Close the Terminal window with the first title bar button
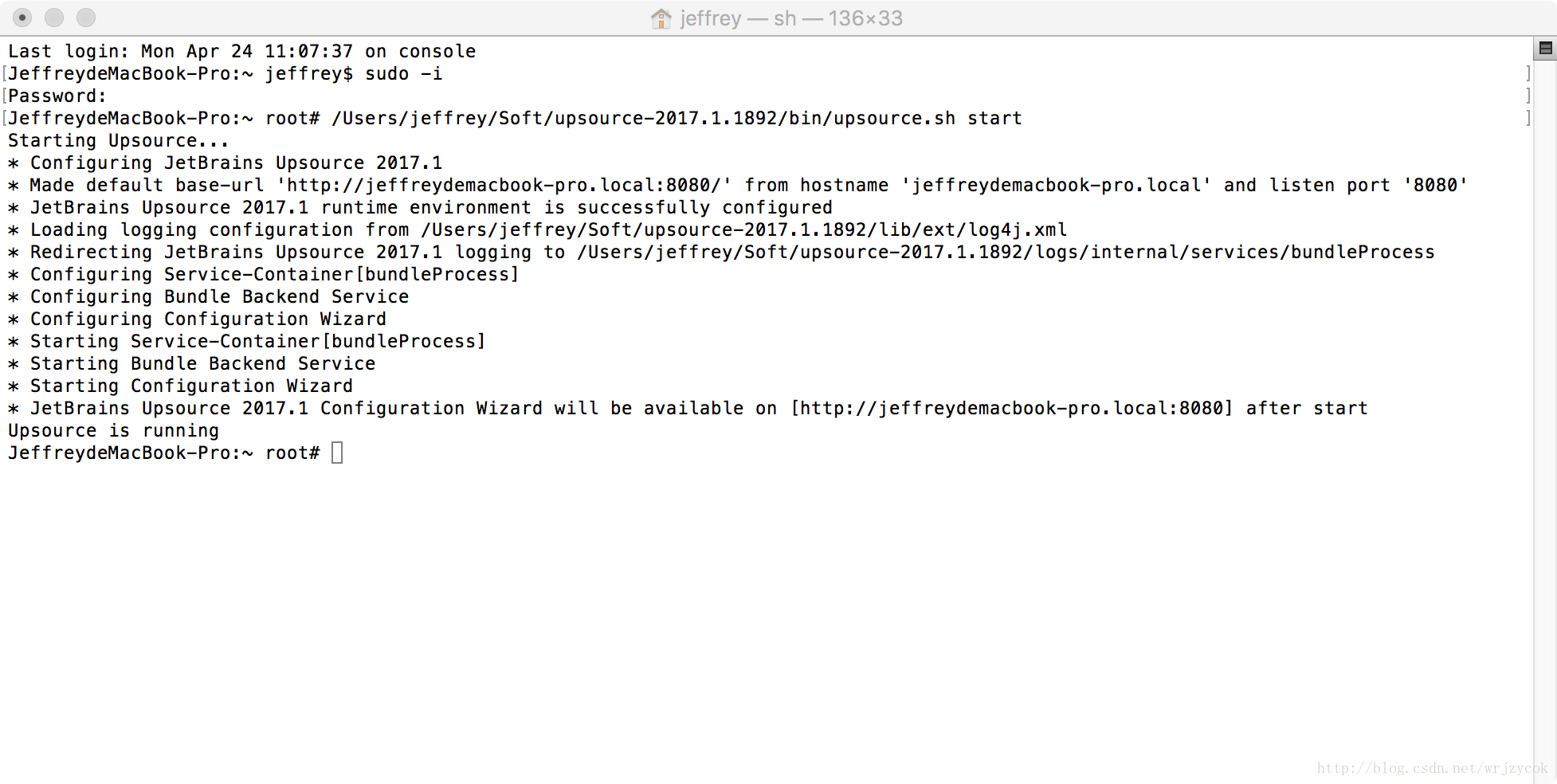 tap(22, 17)
